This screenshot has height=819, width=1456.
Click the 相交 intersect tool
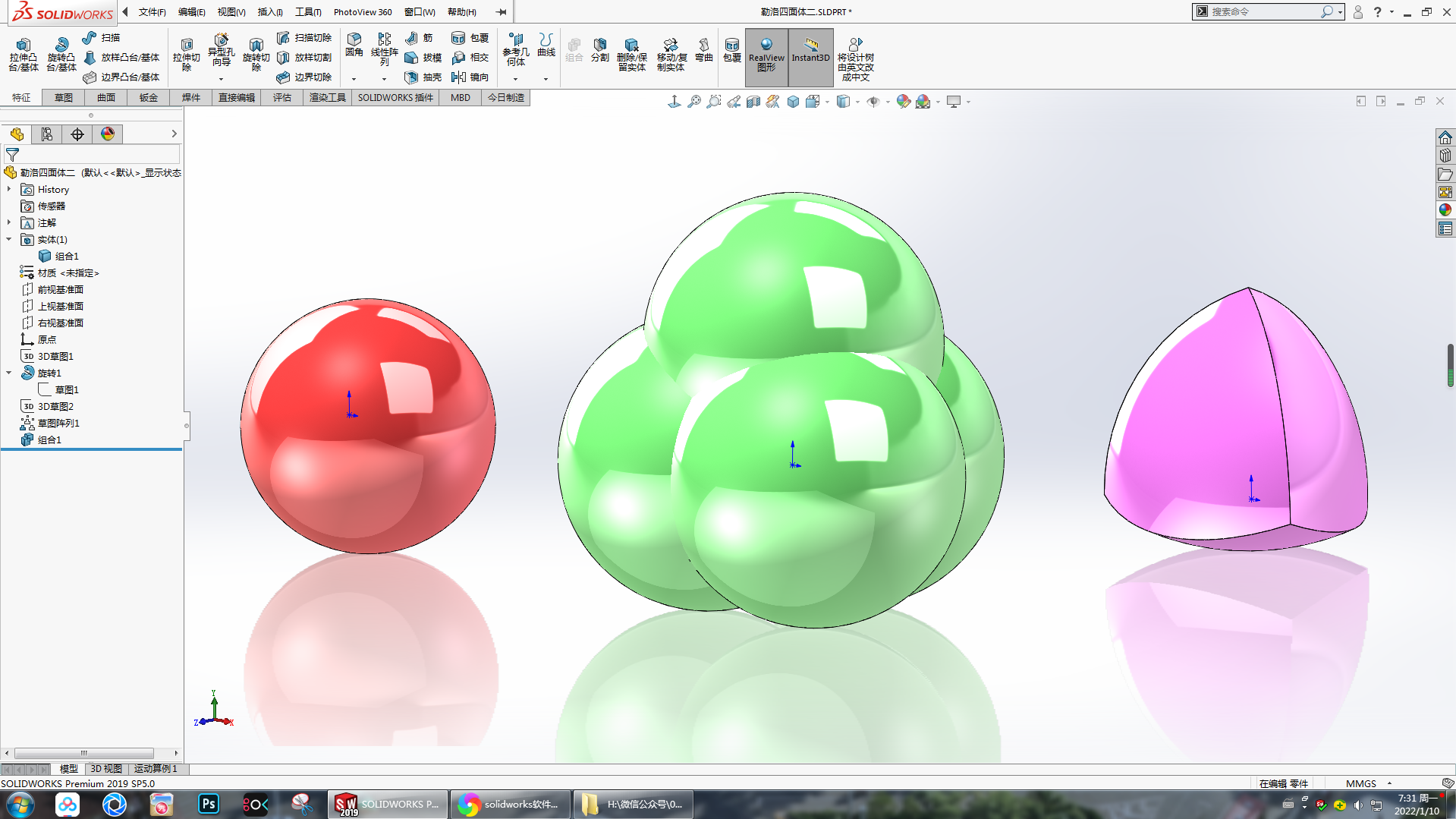point(470,57)
